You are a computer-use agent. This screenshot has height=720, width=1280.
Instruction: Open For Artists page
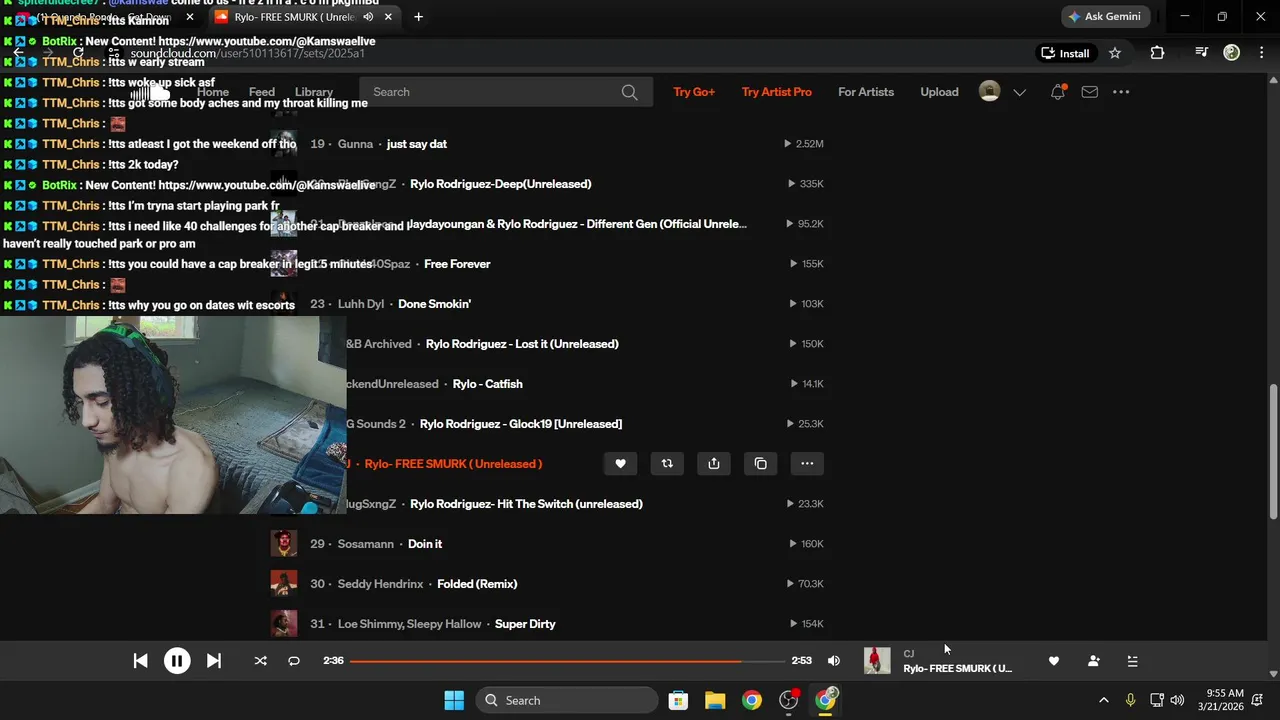(866, 92)
